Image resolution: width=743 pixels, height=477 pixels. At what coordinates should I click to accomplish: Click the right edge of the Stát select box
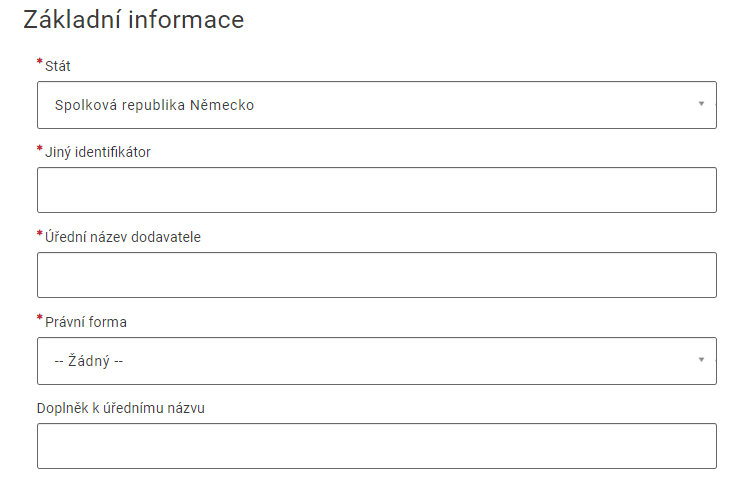[x=714, y=105]
